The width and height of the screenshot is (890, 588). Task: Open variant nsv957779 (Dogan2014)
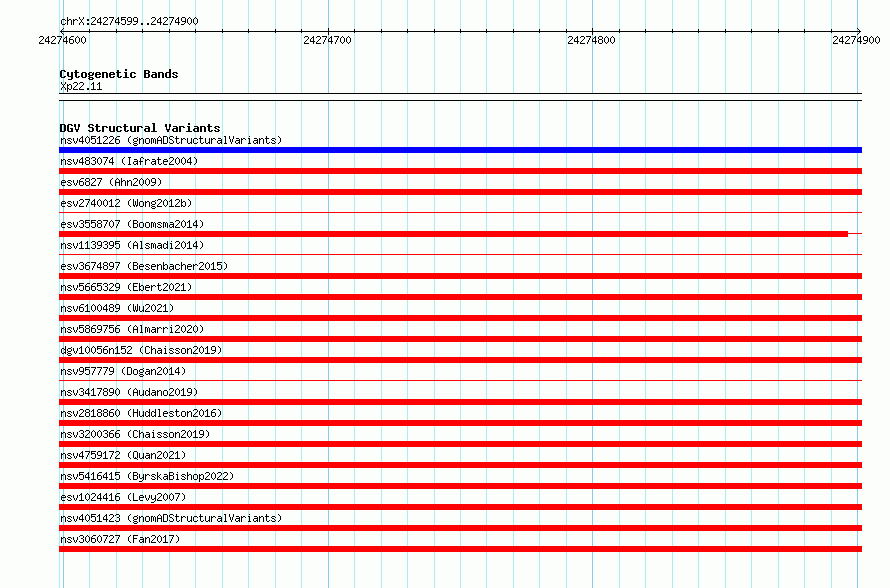(123, 371)
